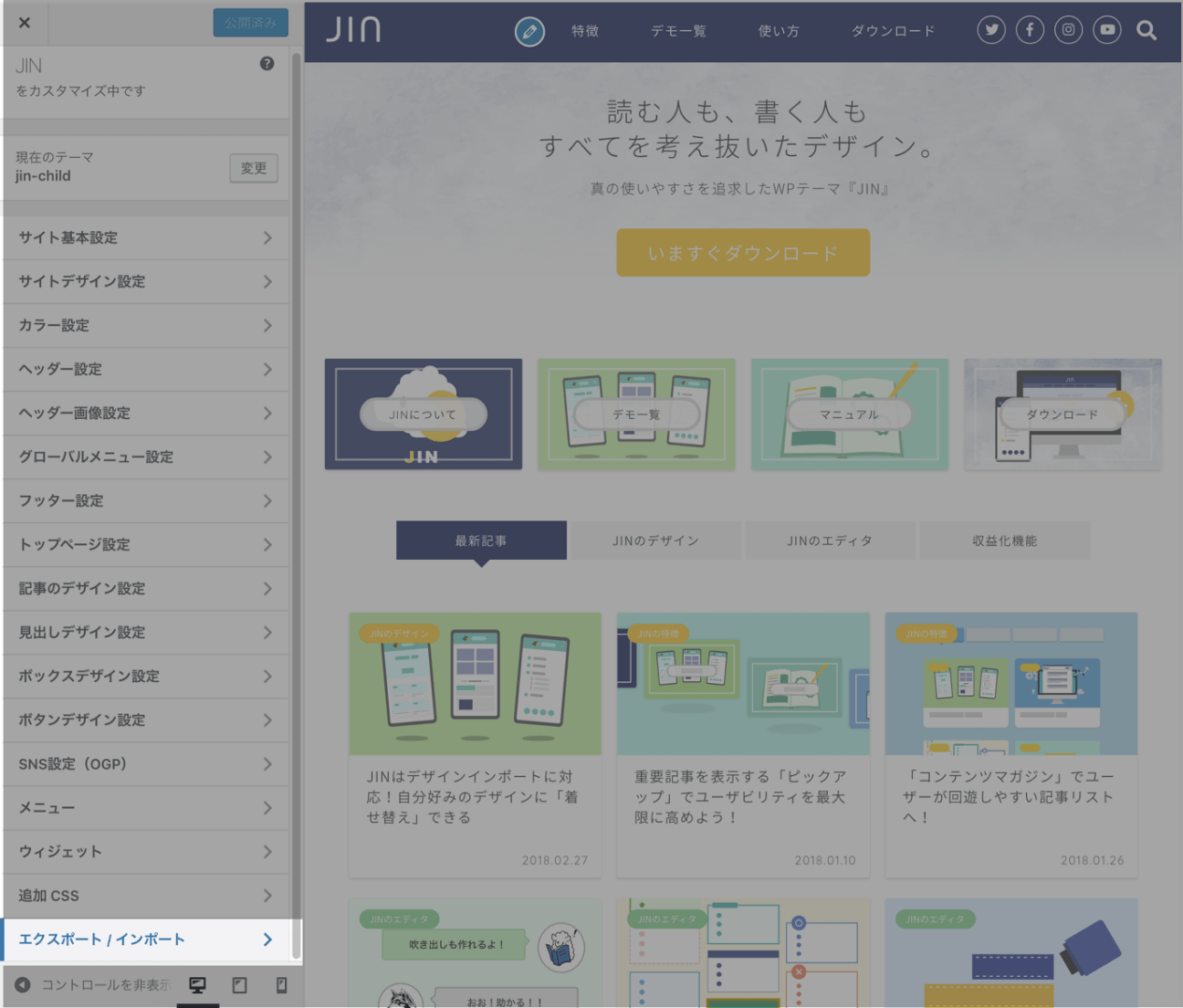
Task: Expand ヘッダー画像設定 chevron arrow
Action: 267,413
